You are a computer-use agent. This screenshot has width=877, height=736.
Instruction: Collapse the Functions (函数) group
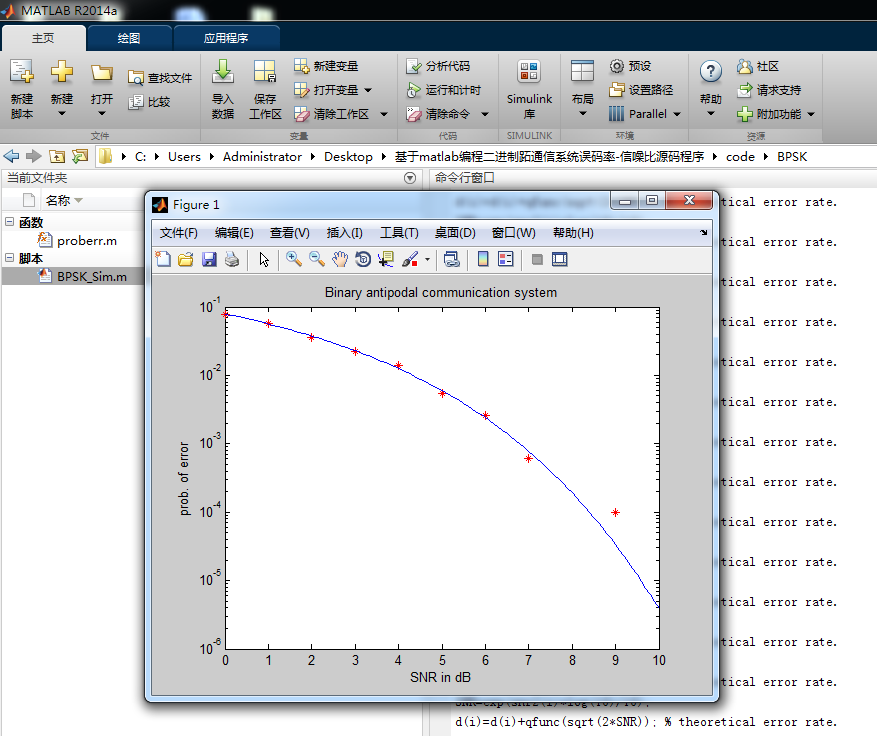pos(10,222)
